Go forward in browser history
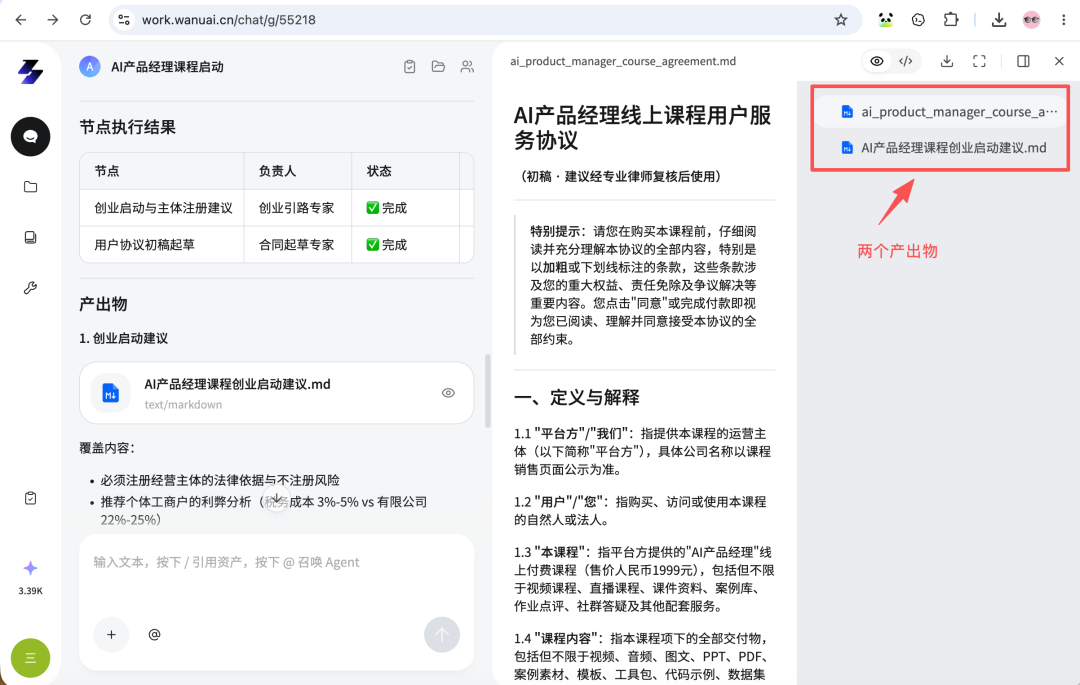Image resolution: width=1080 pixels, height=685 pixels. pos(53,20)
